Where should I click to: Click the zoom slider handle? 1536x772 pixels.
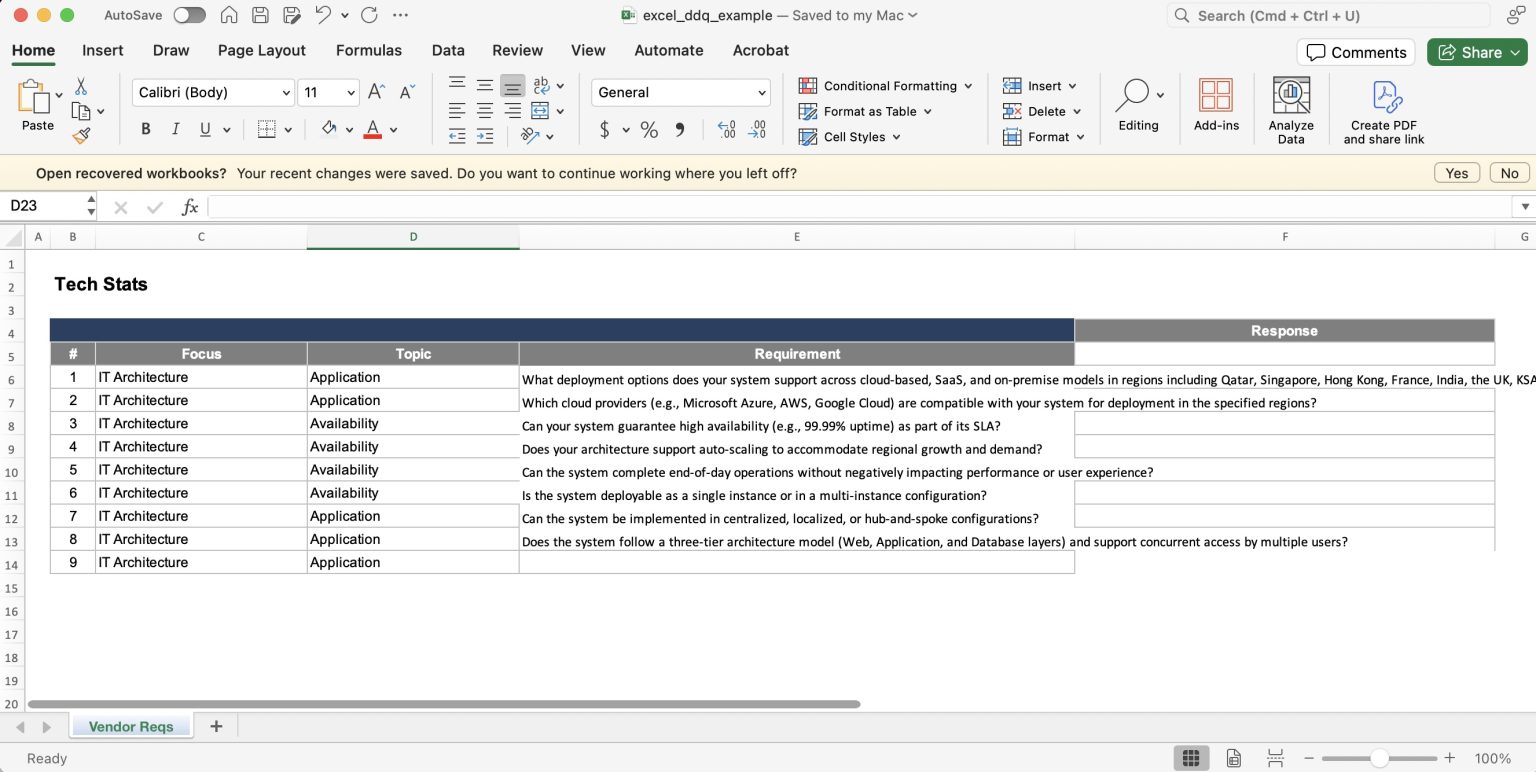pyautogui.click(x=1379, y=758)
